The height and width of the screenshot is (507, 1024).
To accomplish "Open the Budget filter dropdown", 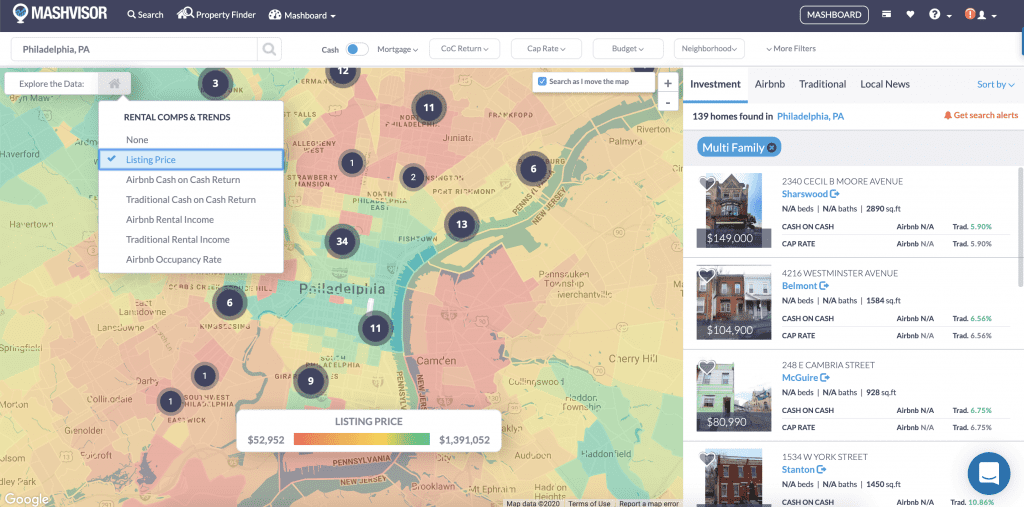I will pyautogui.click(x=628, y=49).
